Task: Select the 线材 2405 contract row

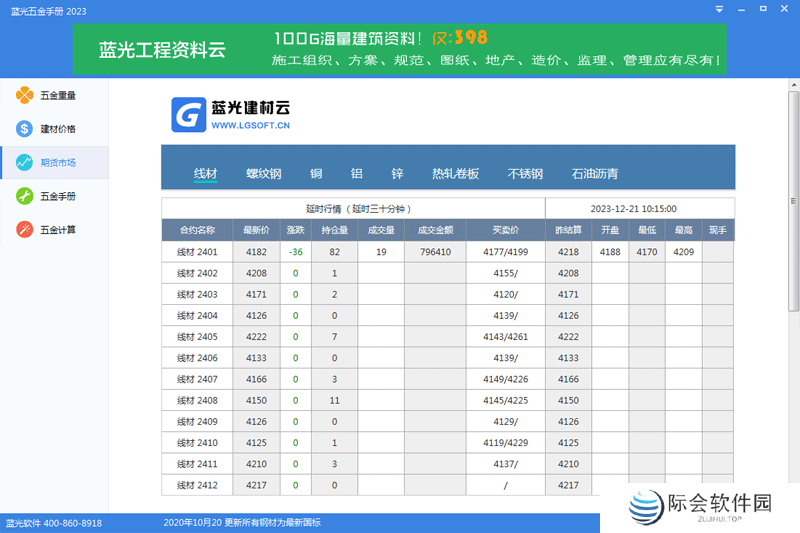Action: [x=448, y=337]
